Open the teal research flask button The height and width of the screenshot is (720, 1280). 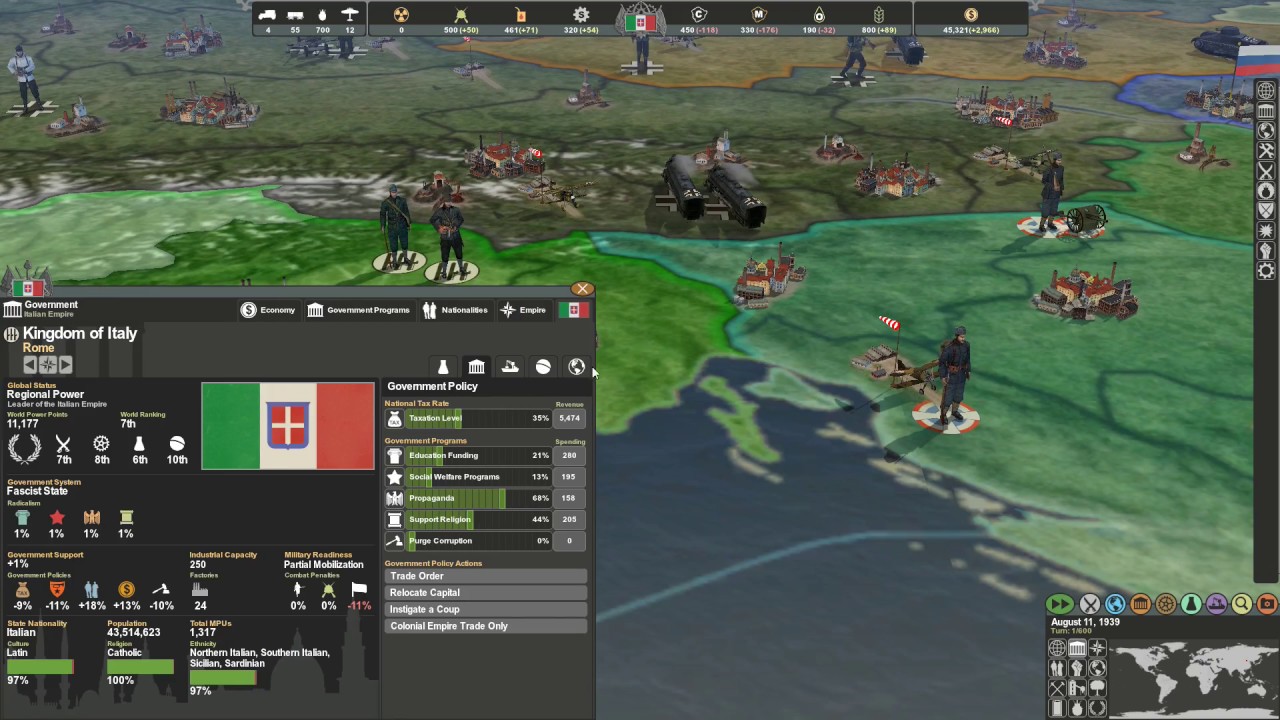(x=1191, y=604)
